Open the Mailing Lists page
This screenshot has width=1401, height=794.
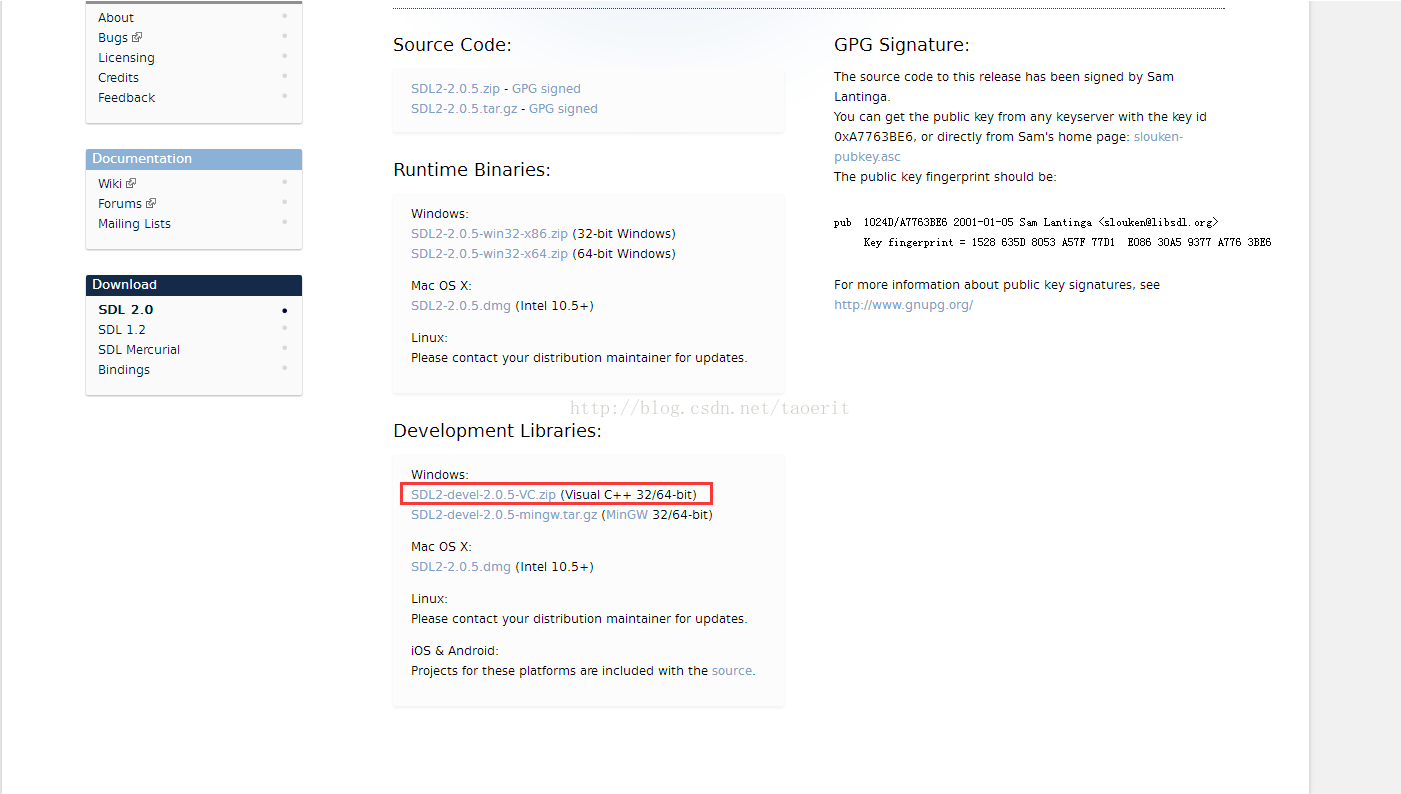click(134, 223)
